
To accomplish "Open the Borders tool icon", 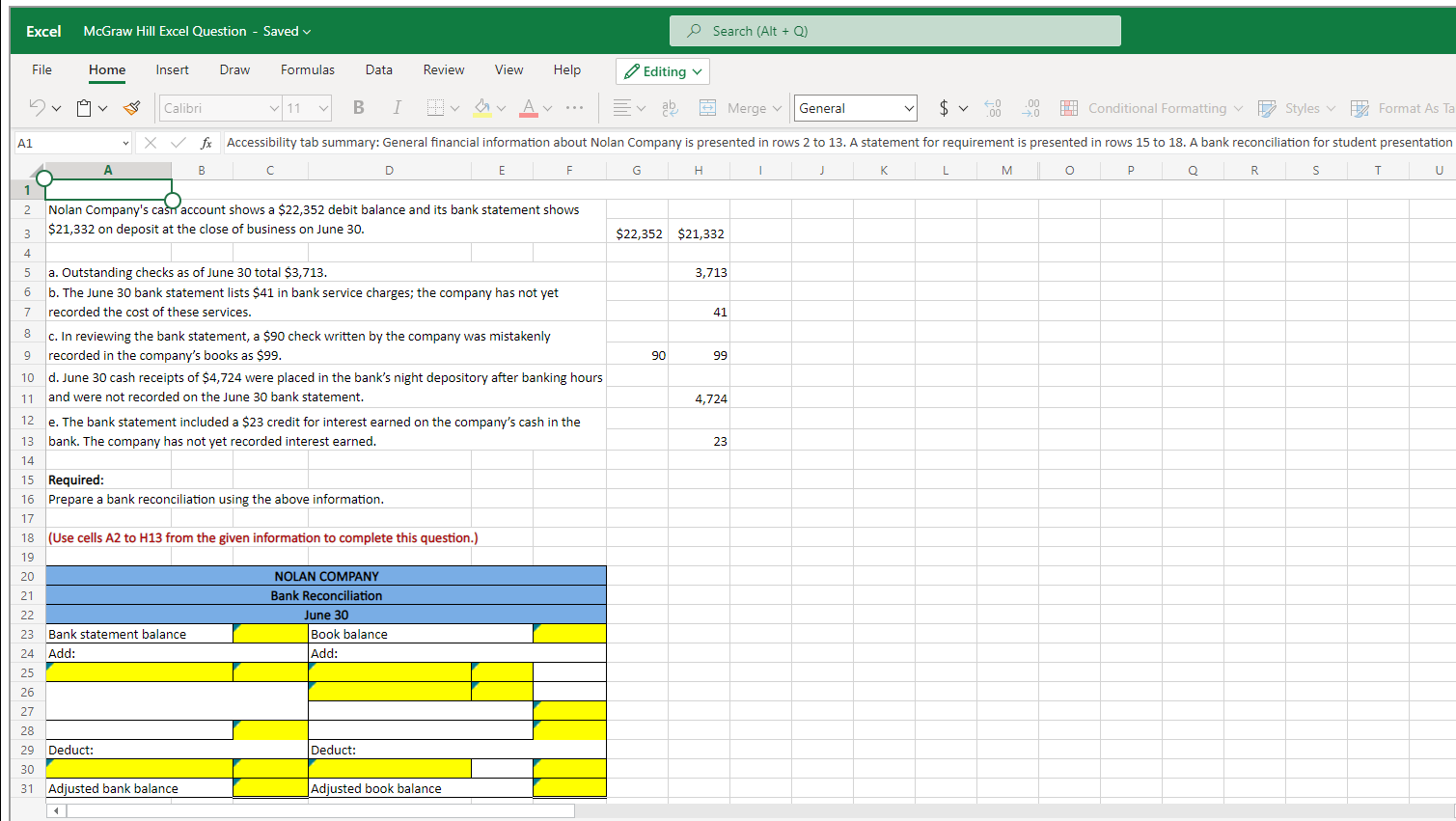I will coord(436,108).
